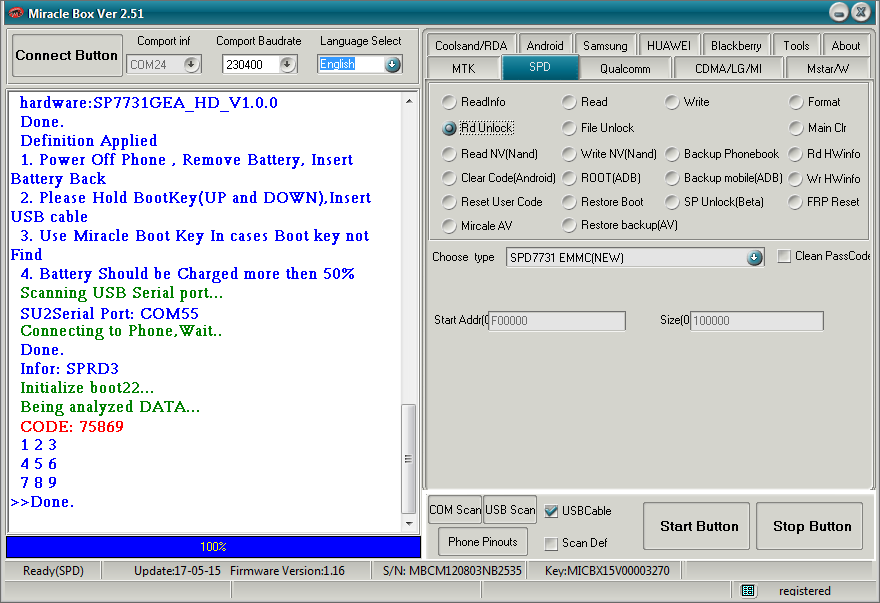880x603 pixels.
Task: Open the Comport Baudrate dropdown
Action: coord(287,63)
